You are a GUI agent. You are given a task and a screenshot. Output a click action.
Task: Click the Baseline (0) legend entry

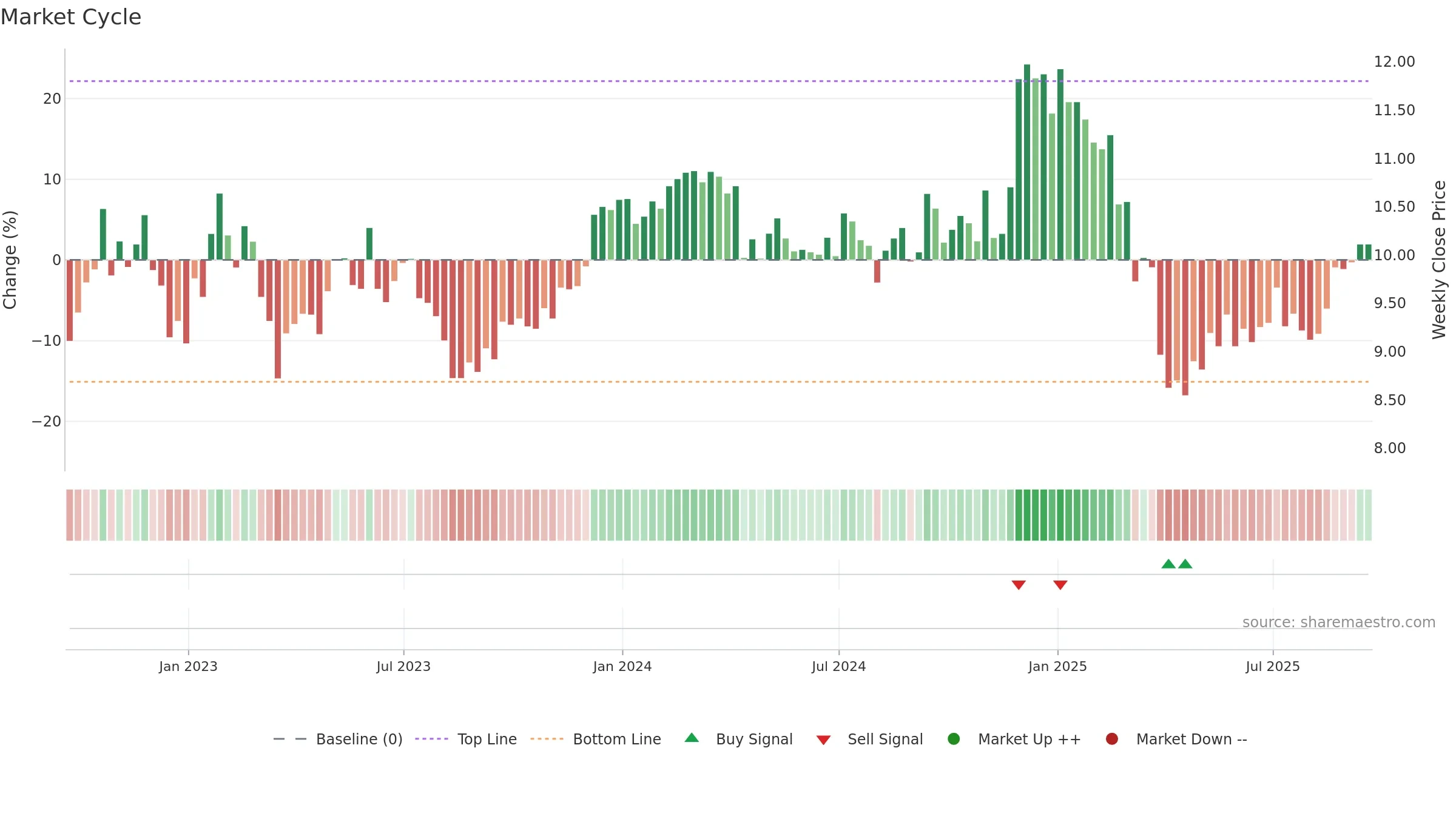(338, 739)
